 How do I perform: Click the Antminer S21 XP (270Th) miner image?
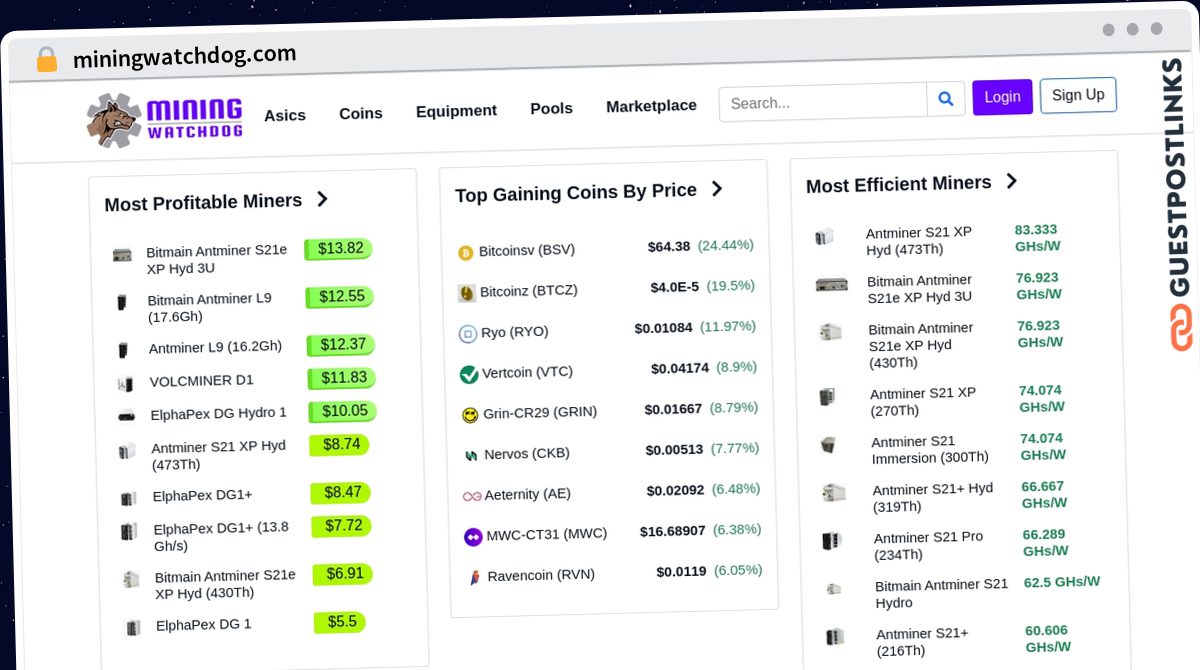(827, 397)
